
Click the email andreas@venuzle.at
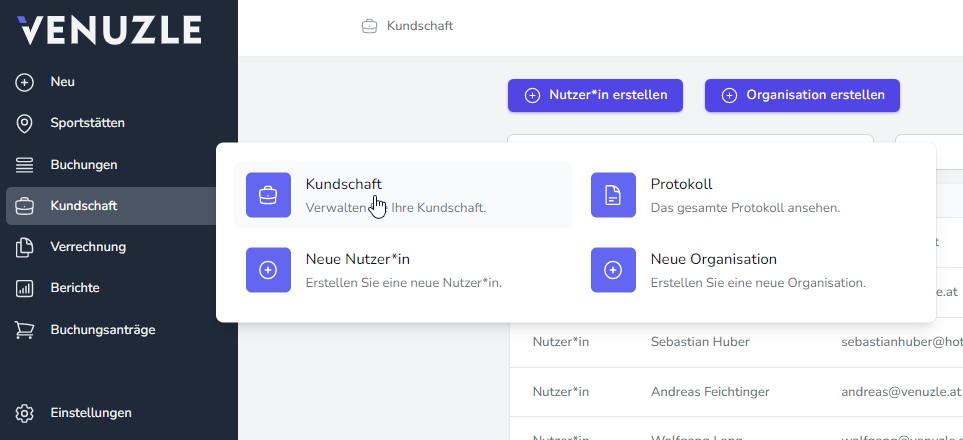(x=901, y=391)
